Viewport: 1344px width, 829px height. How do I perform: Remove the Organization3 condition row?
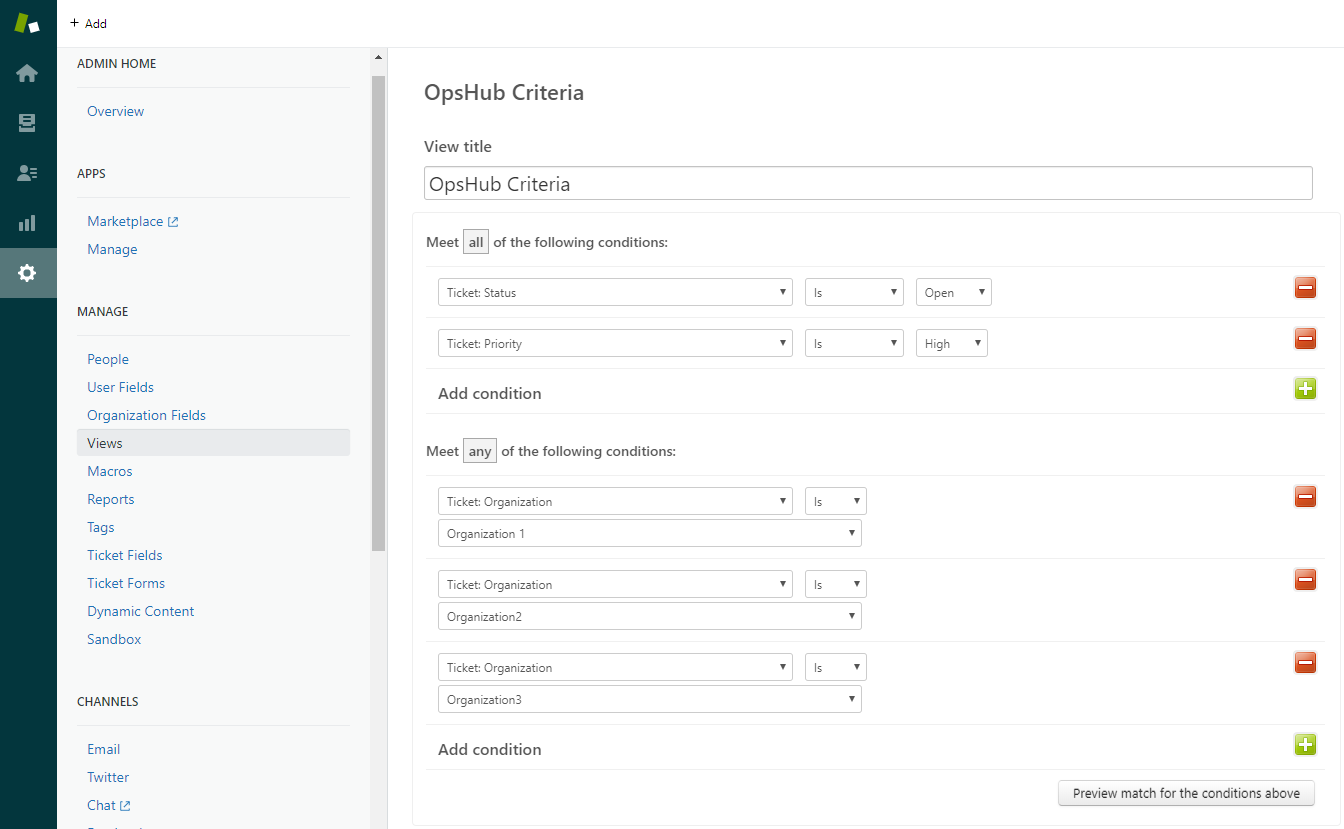click(1305, 662)
